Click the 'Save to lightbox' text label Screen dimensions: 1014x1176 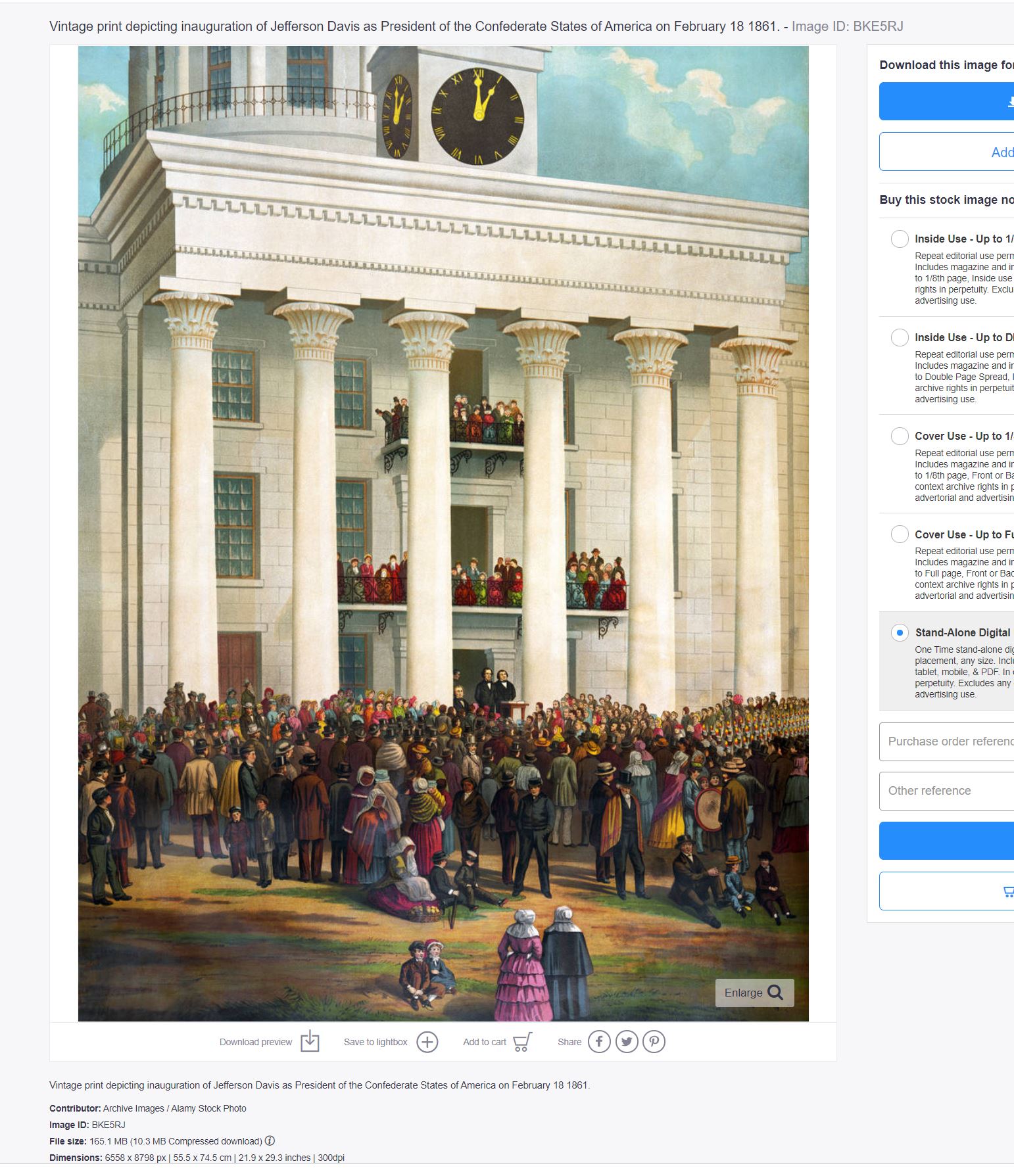click(375, 1042)
